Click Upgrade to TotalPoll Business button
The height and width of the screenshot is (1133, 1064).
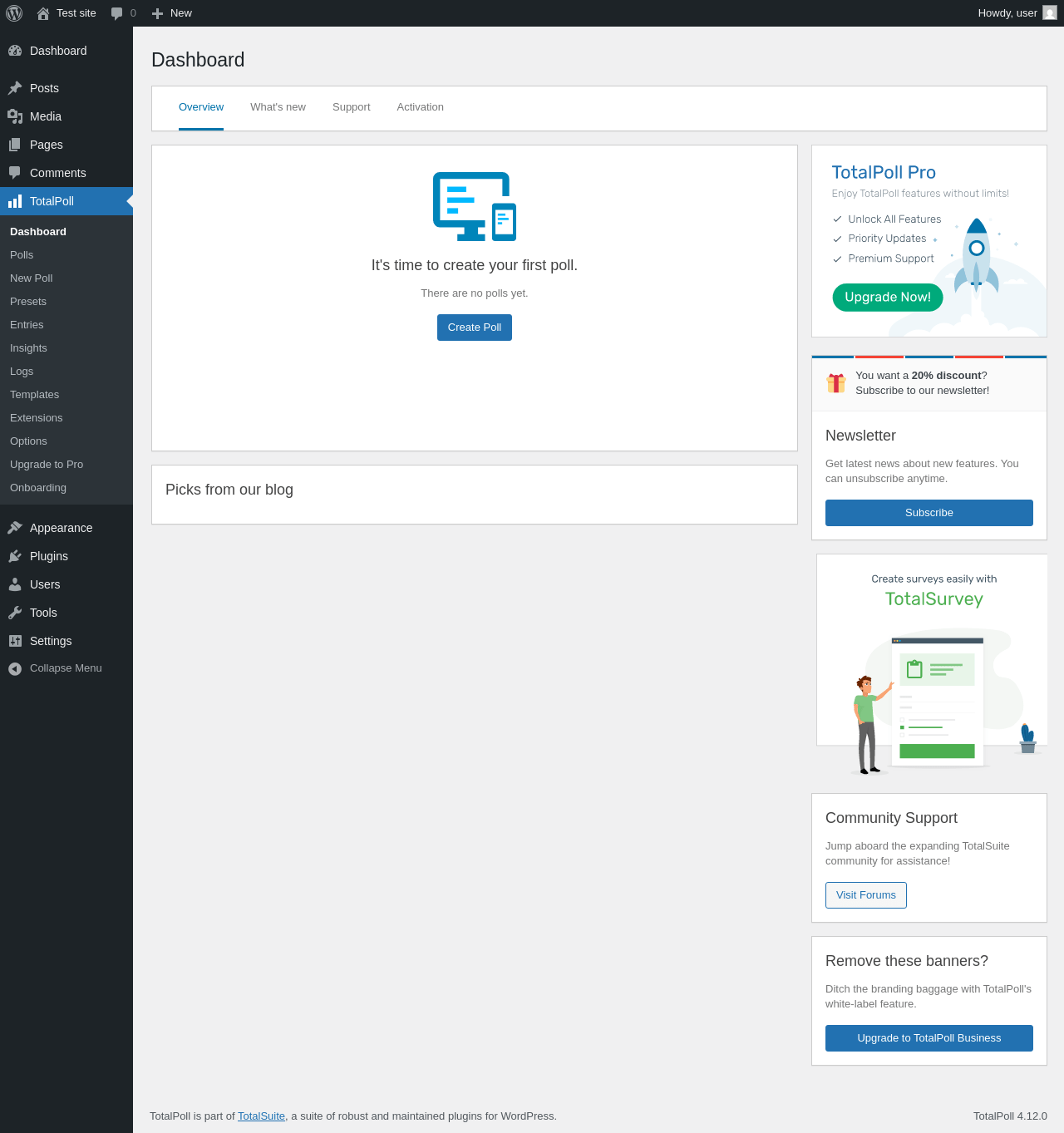[x=929, y=1038]
